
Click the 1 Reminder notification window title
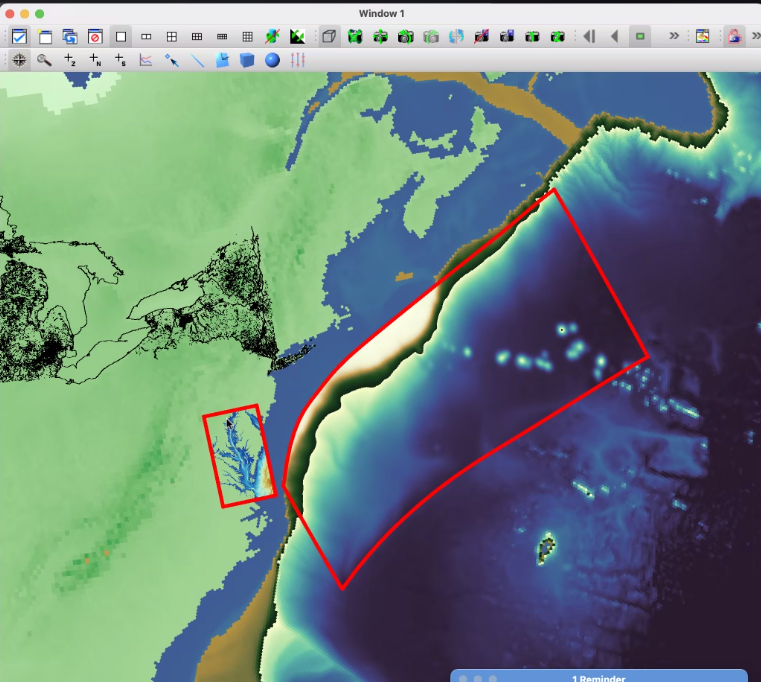point(599,678)
